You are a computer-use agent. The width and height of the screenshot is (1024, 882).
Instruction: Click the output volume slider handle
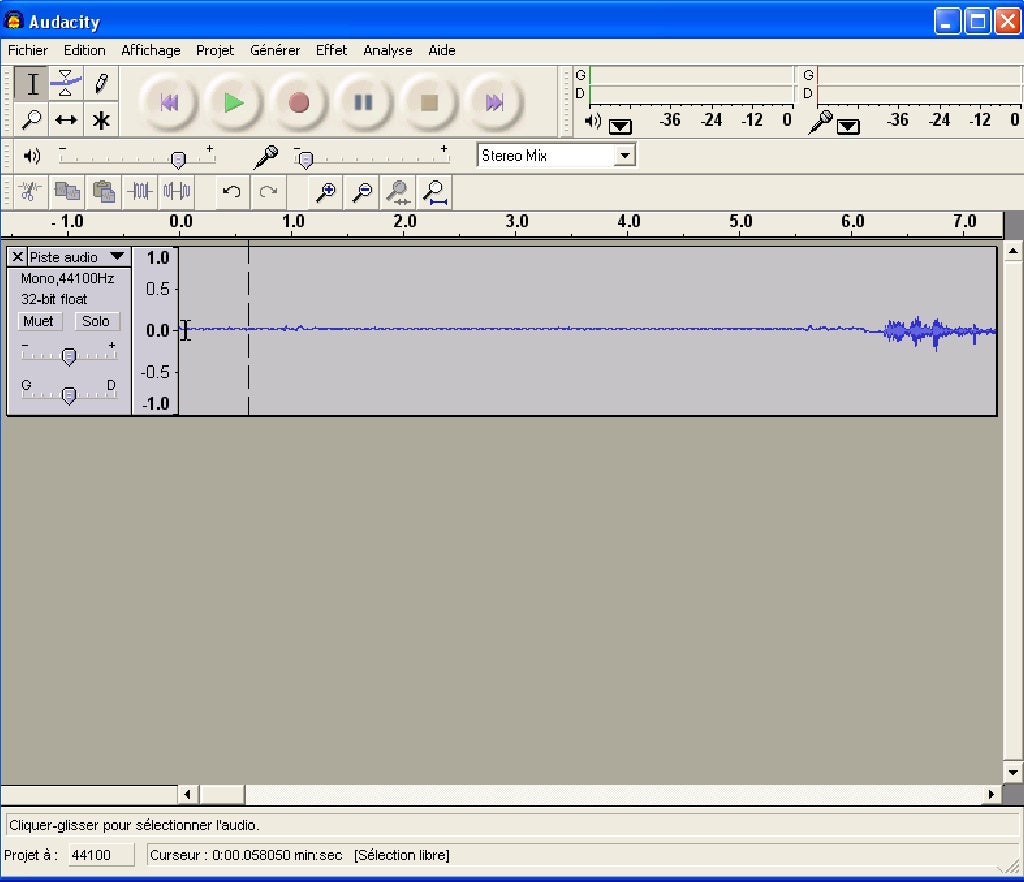(178, 159)
